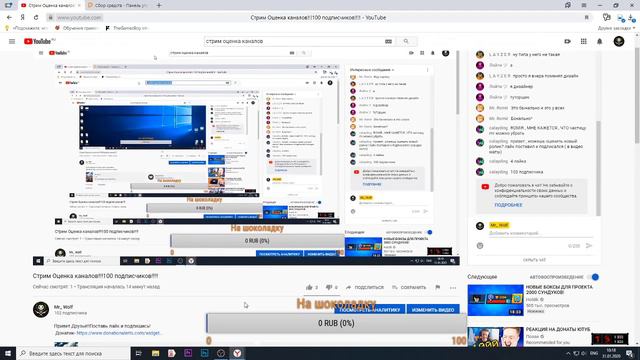Open Windows Start menu
This screenshot has width=640, height=360.
coord(8,353)
